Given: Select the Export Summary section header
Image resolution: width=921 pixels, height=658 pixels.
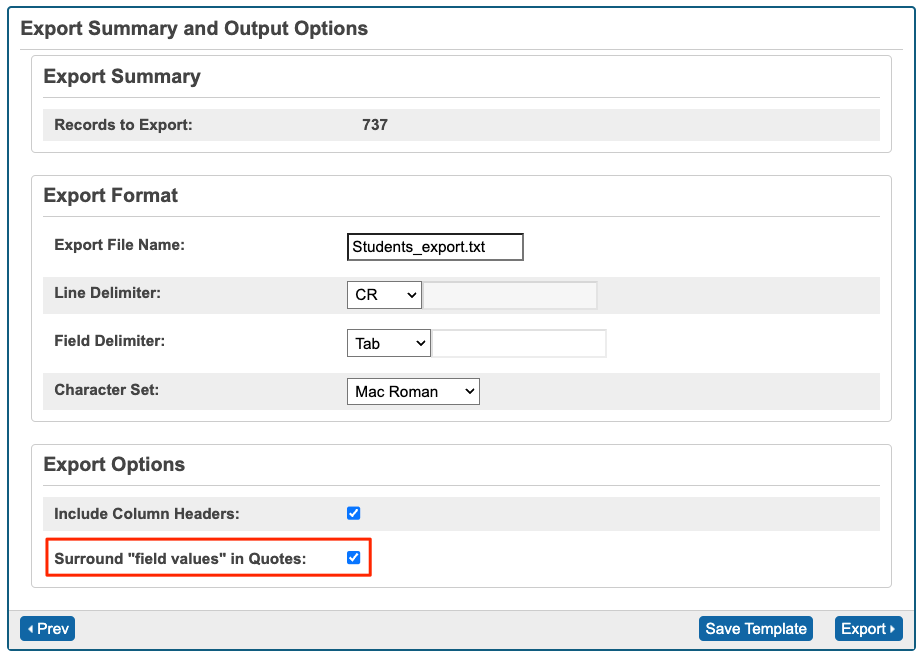Looking at the screenshot, I should pos(120,76).
